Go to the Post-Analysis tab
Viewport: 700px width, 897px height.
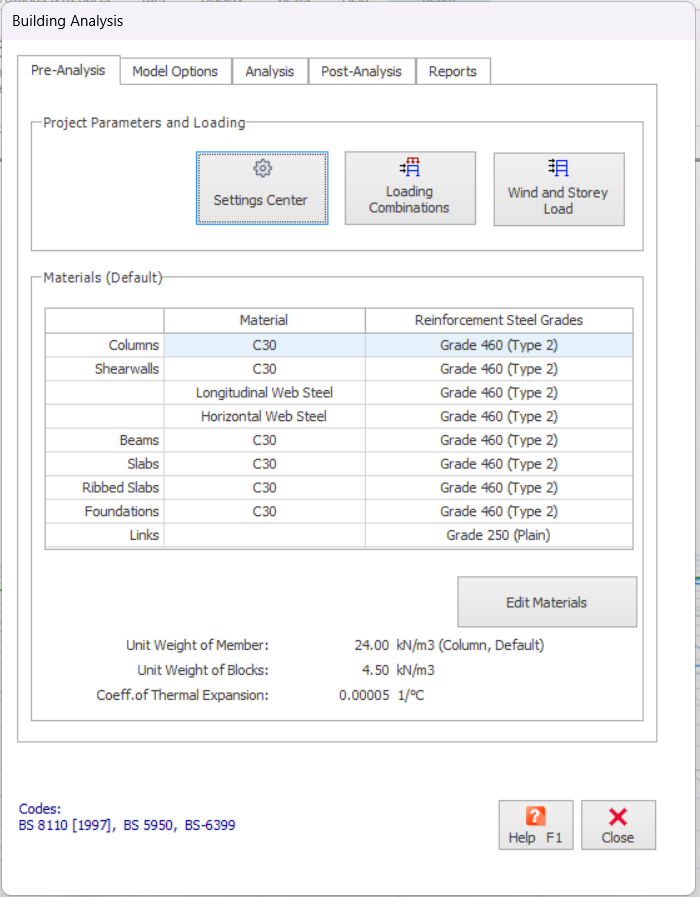pyautogui.click(x=361, y=71)
